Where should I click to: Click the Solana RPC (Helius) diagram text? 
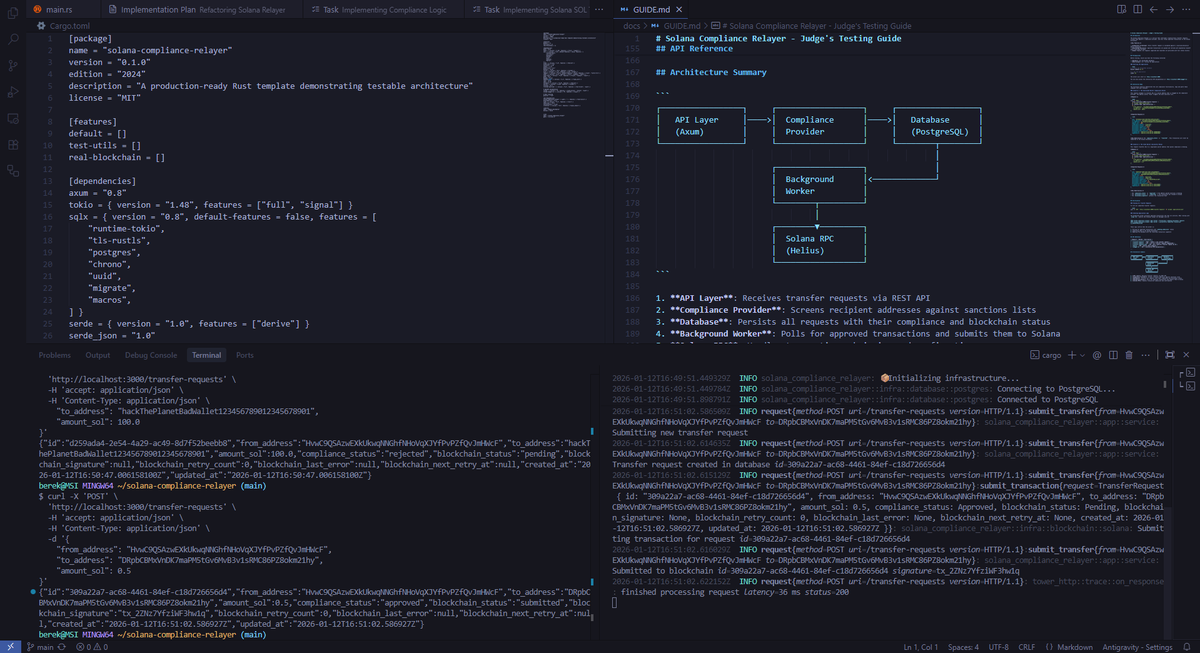[x=808, y=245]
